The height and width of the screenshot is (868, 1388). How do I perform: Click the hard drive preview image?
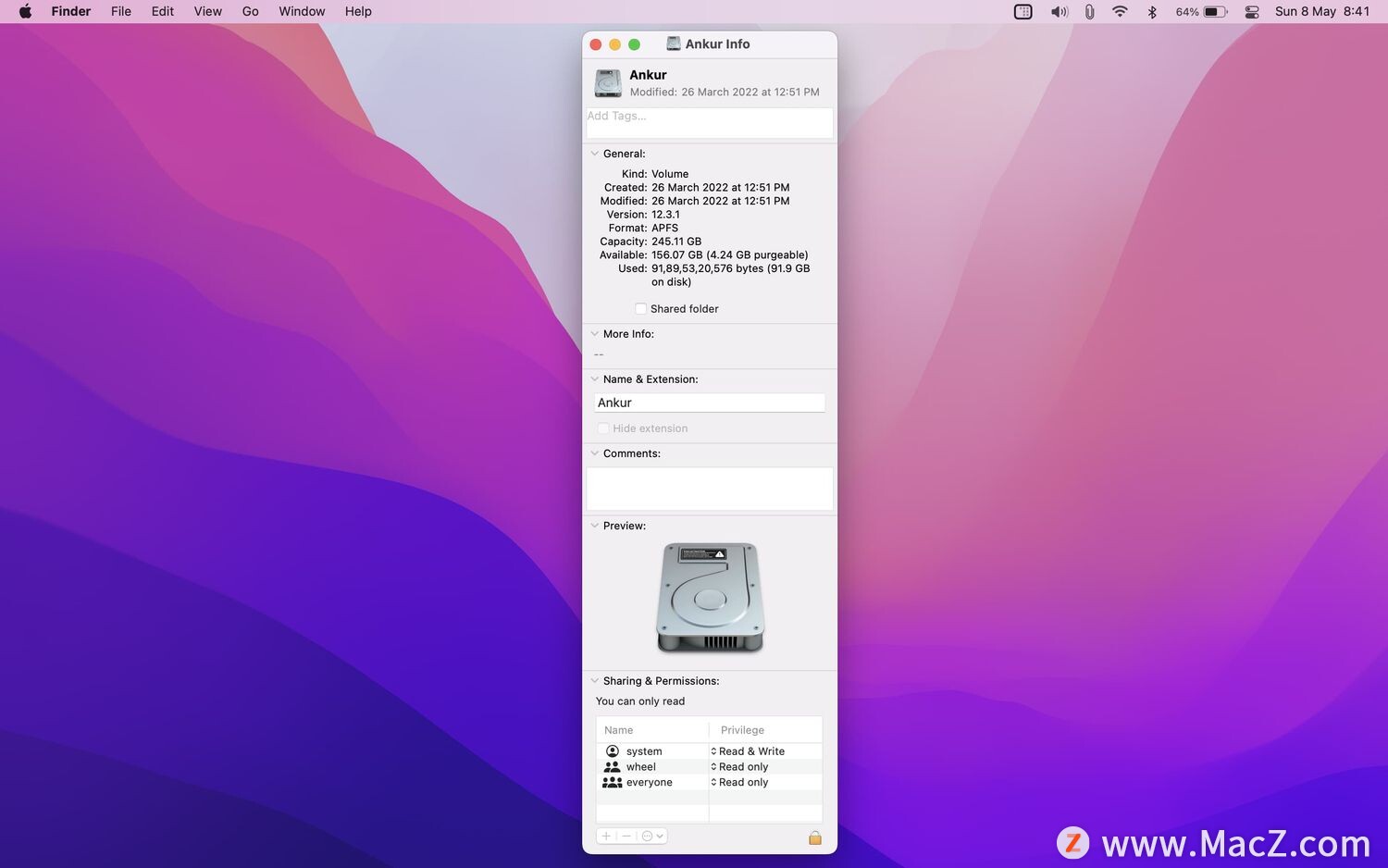coord(710,598)
